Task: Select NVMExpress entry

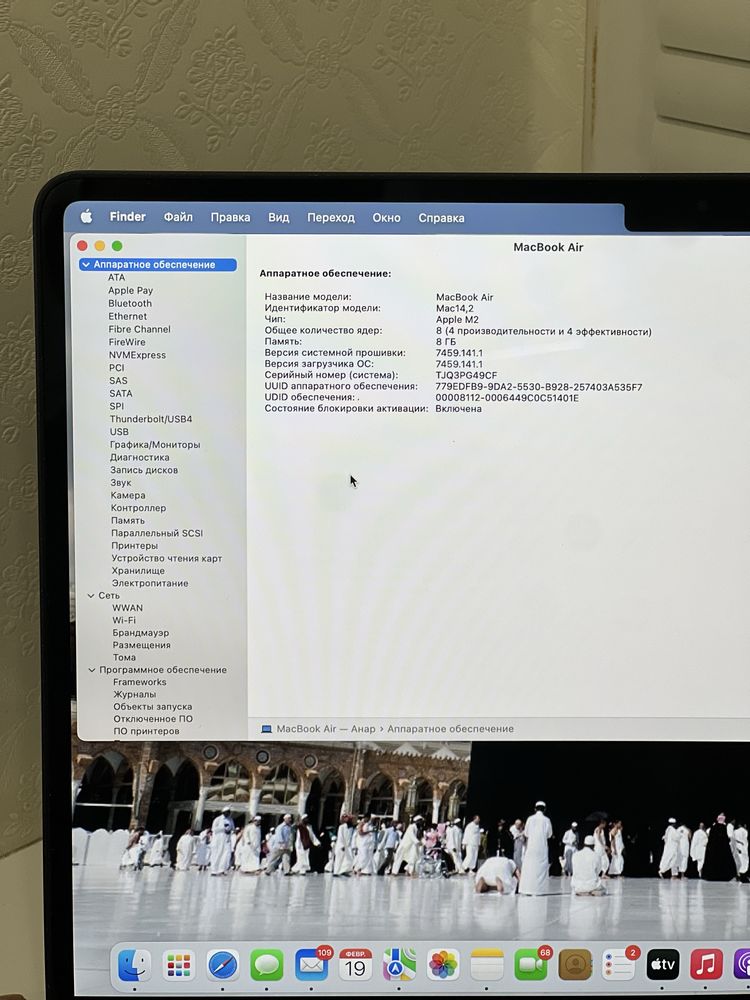Action: [137, 355]
